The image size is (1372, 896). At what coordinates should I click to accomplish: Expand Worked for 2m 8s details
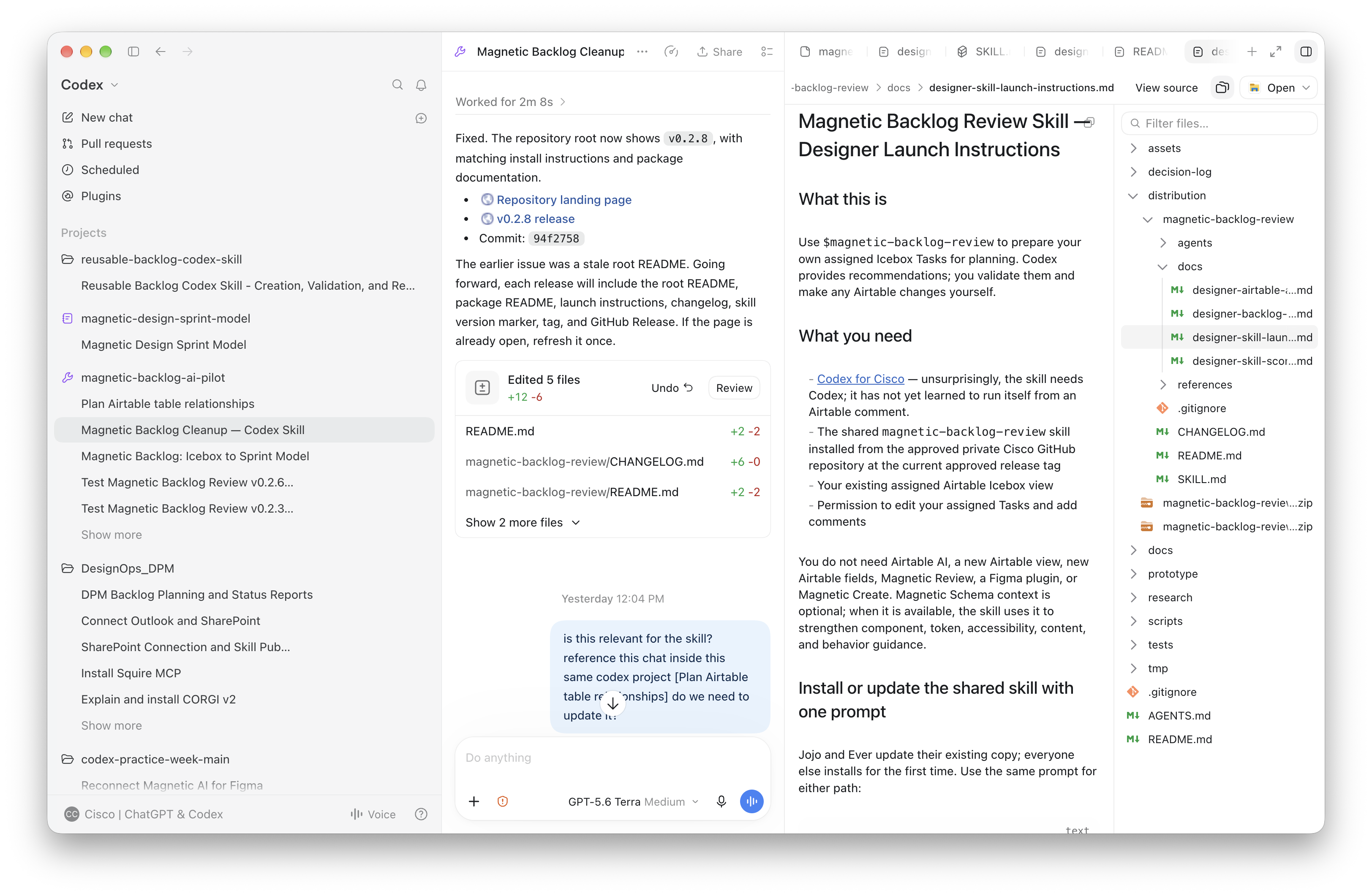511,102
